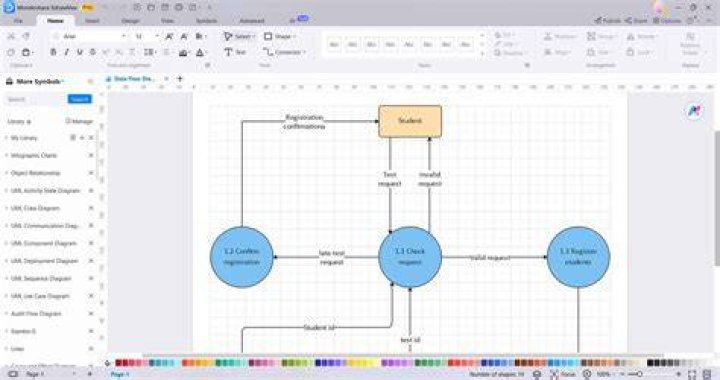This screenshot has width=720, height=380.
Task: Add a new document tab with plus
Action: point(180,79)
